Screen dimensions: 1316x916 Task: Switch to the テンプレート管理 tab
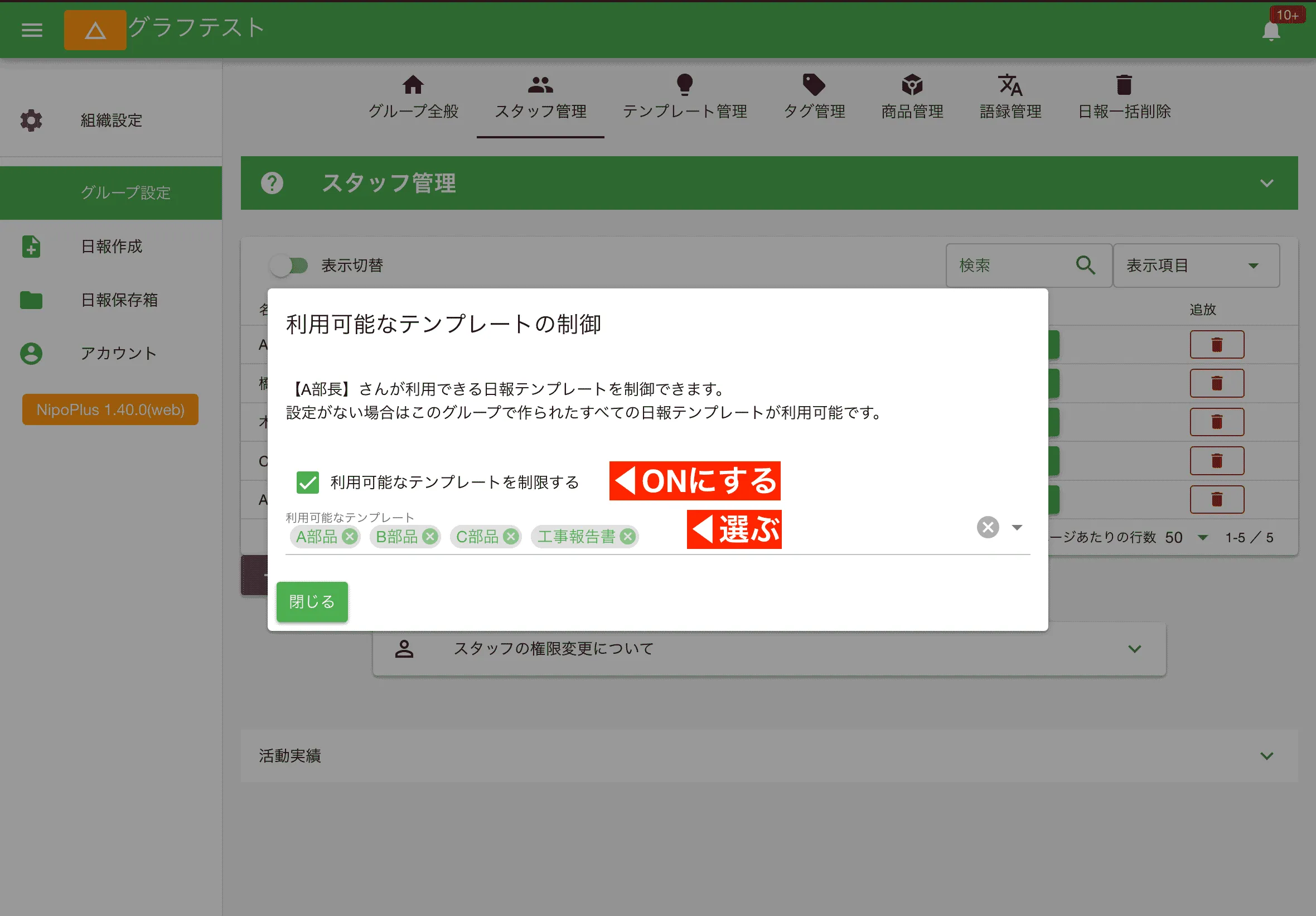[x=685, y=98]
